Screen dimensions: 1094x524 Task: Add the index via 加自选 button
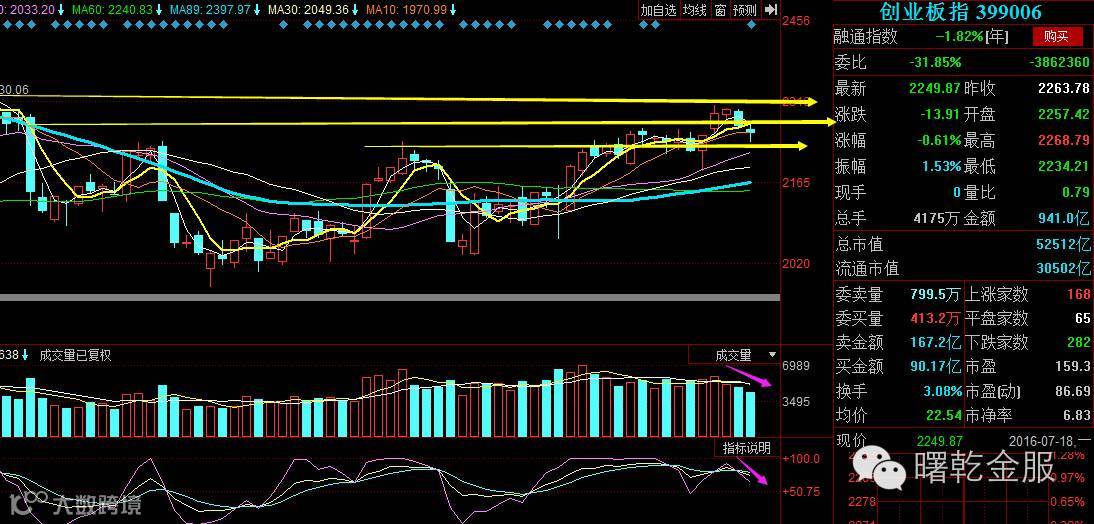[659, 10]
